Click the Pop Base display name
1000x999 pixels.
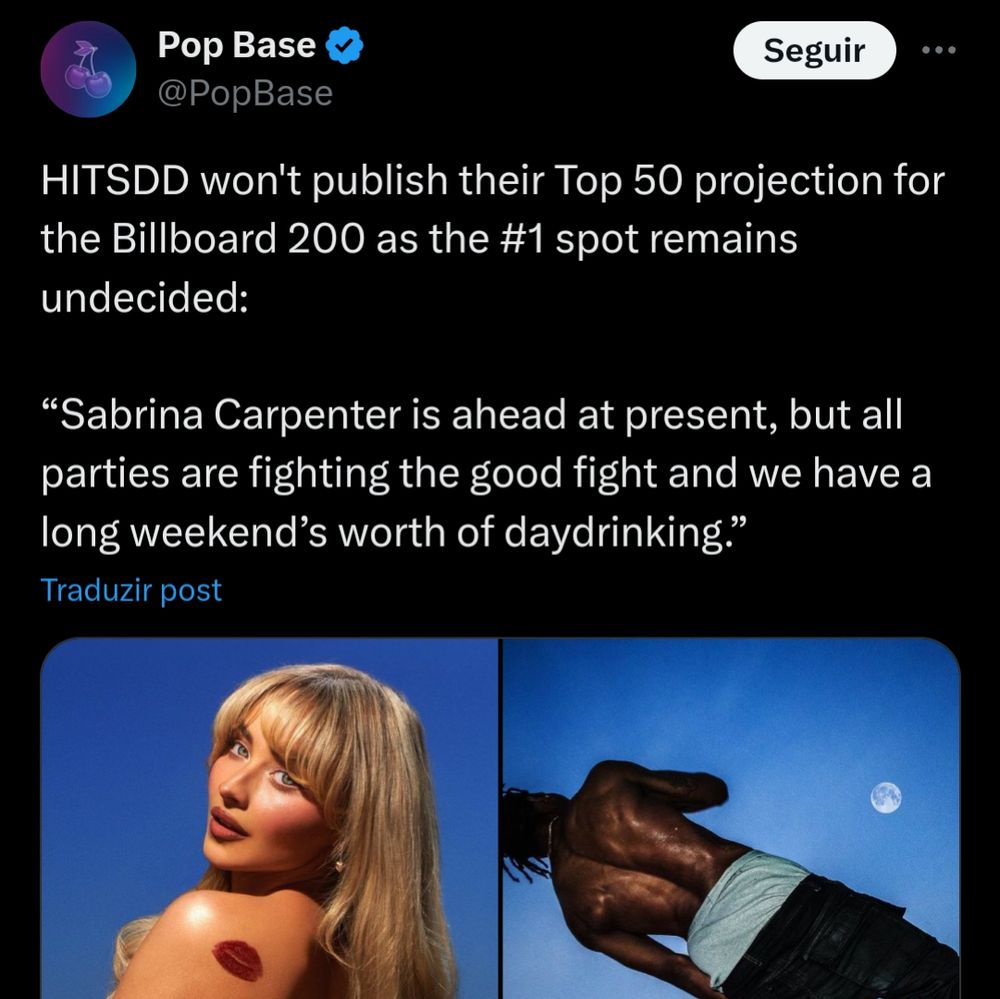coord(237,45)
